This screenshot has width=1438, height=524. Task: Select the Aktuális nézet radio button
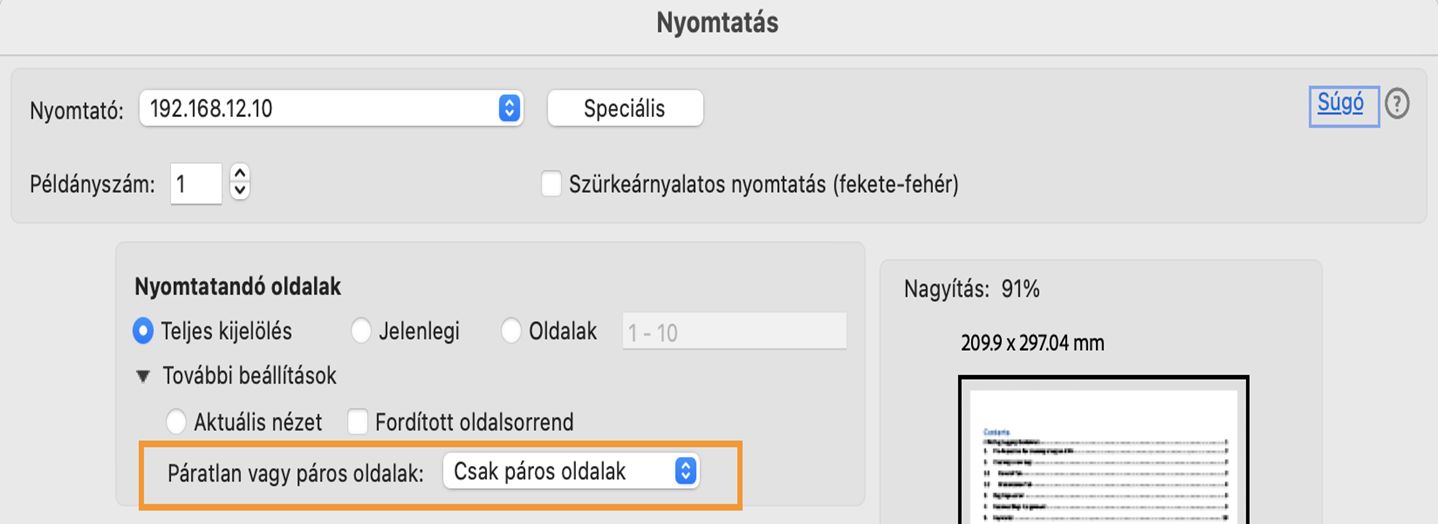[176, 422]
